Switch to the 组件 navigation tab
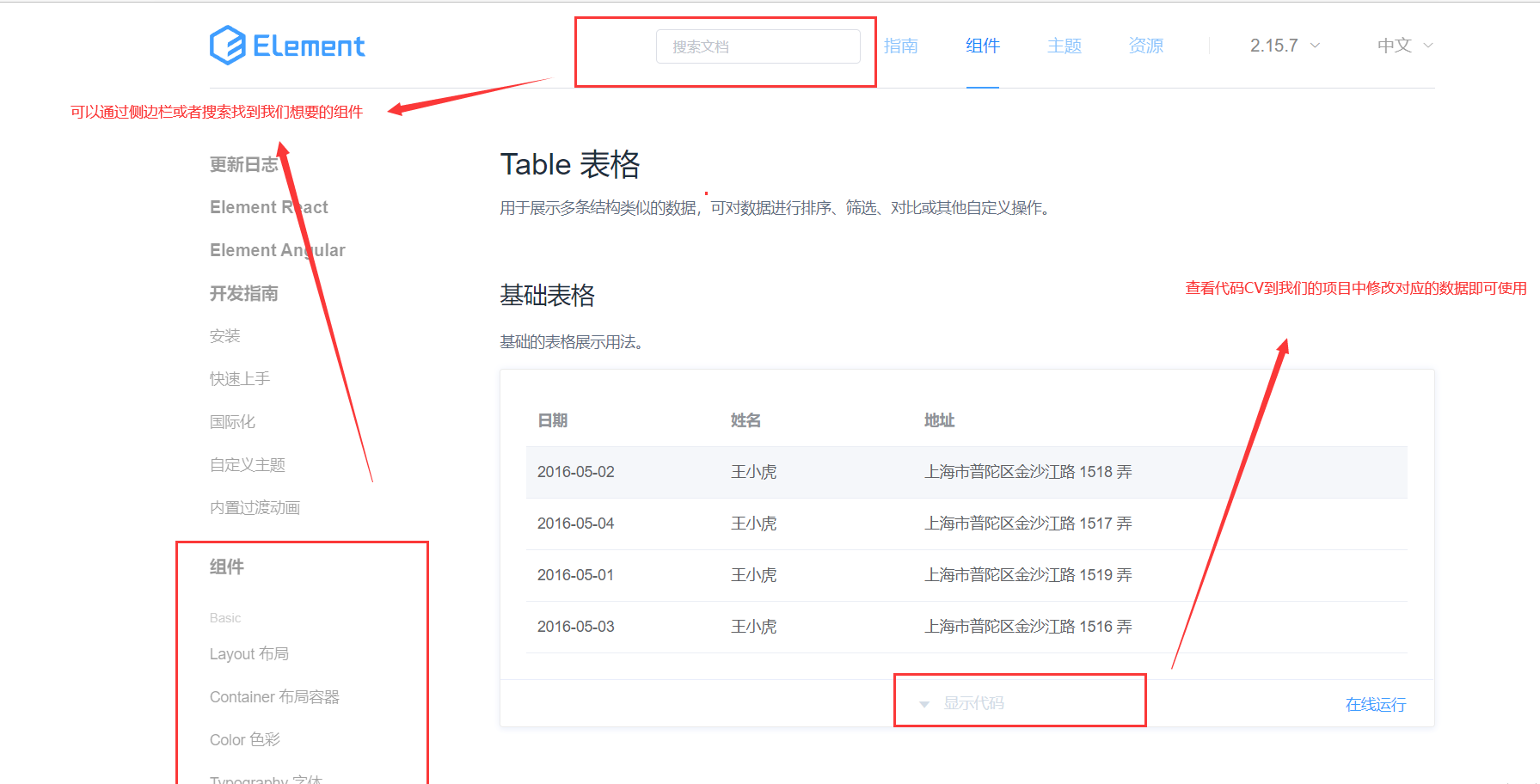 (x=982, y=46)
